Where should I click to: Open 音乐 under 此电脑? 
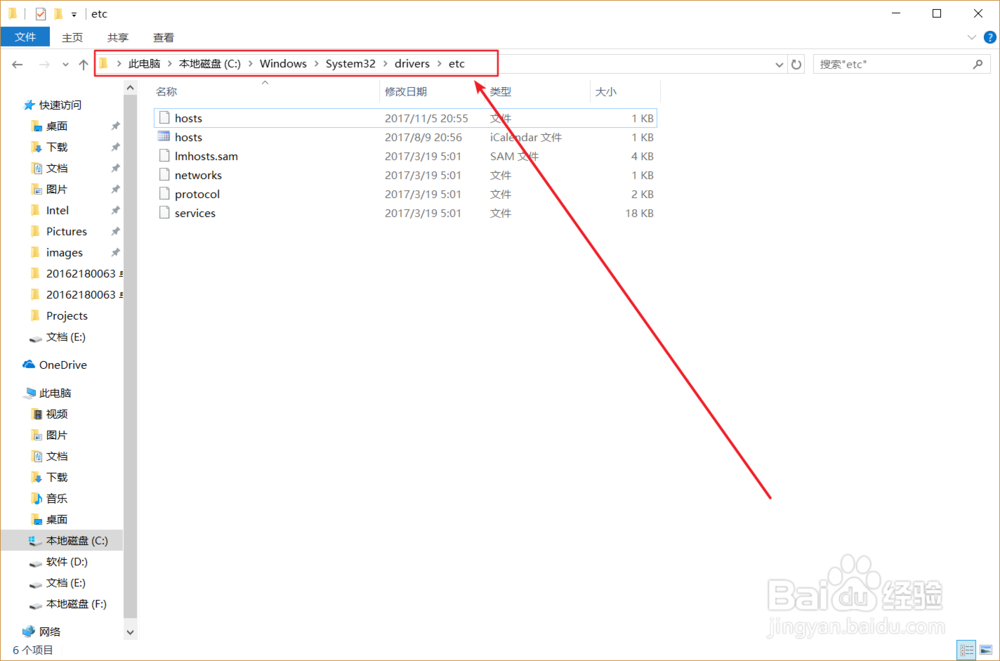(57, 498)
